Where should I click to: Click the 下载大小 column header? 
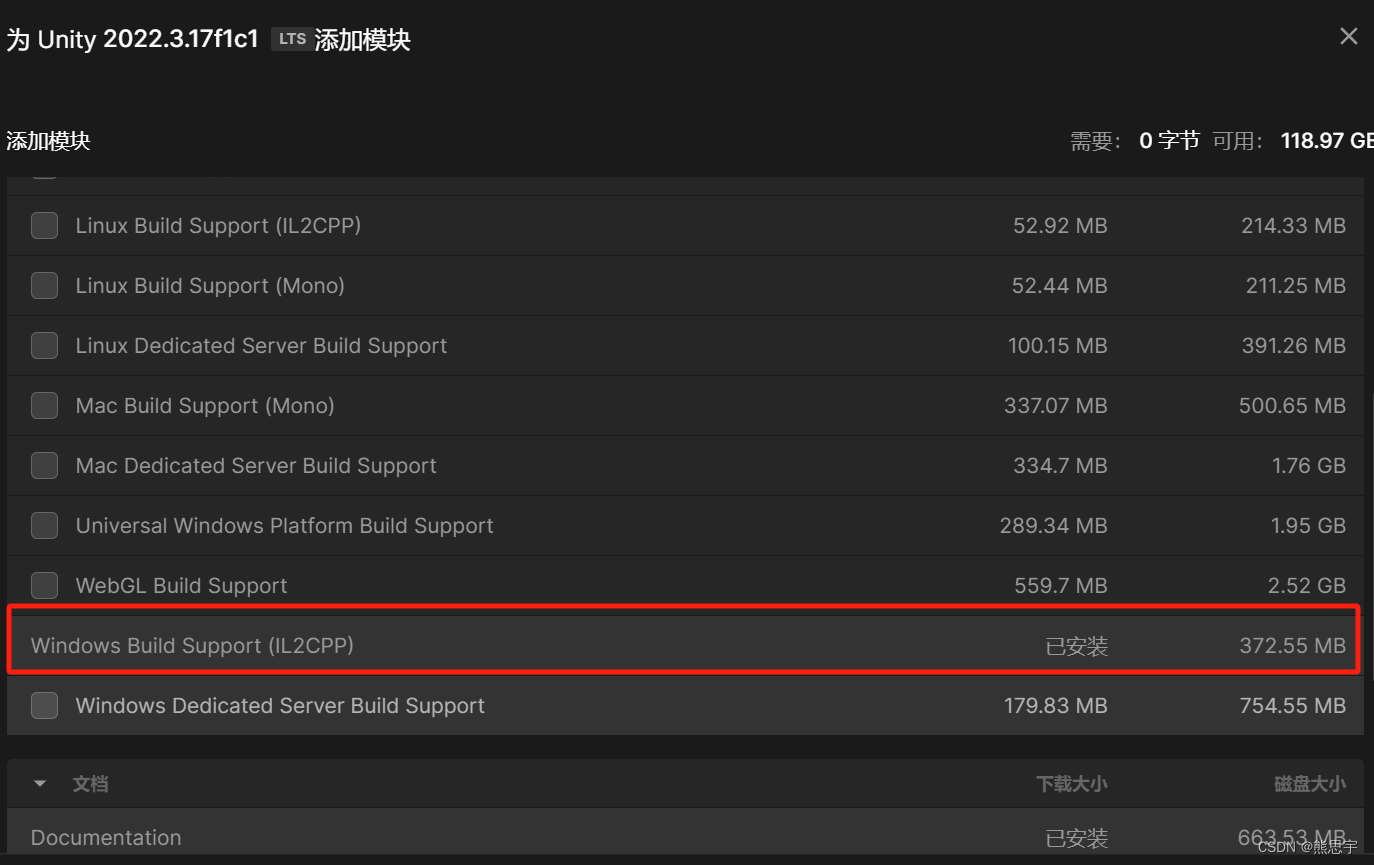pyautogui.click(x=1072, y=784)
